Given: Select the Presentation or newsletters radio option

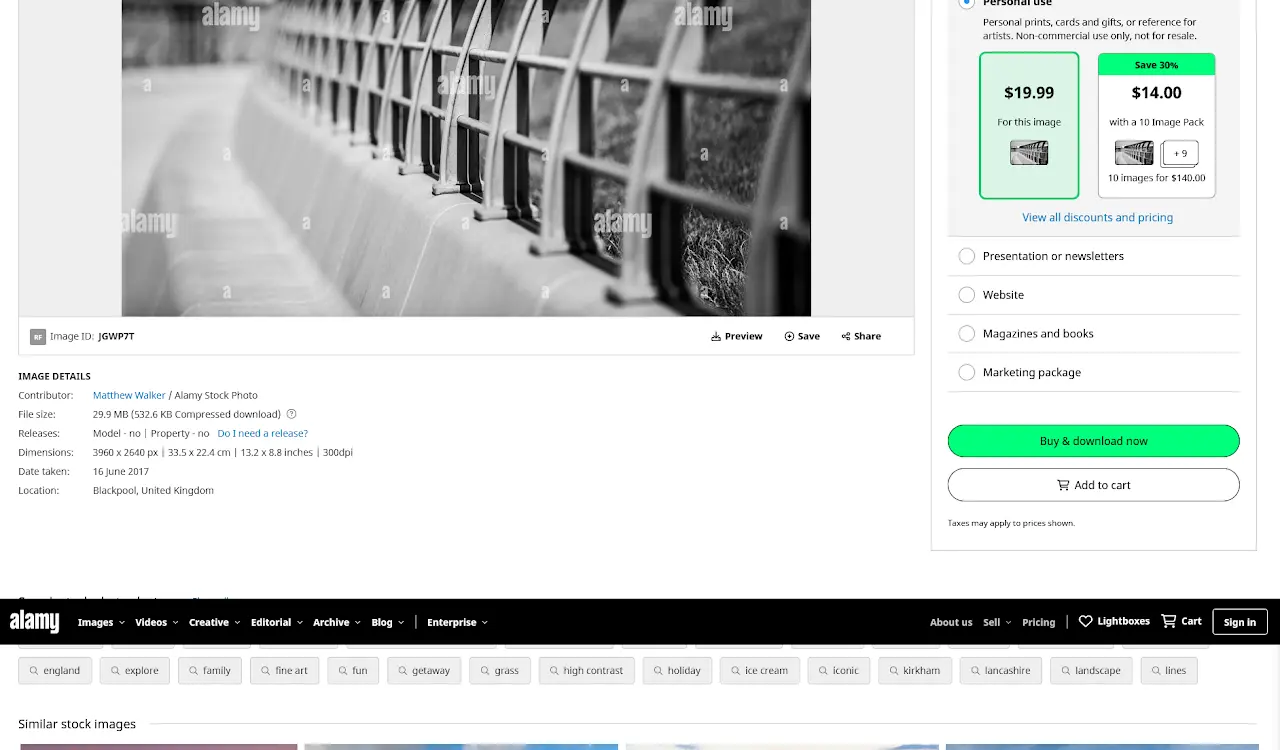Looking at the screenshot, I should point(966,256).
